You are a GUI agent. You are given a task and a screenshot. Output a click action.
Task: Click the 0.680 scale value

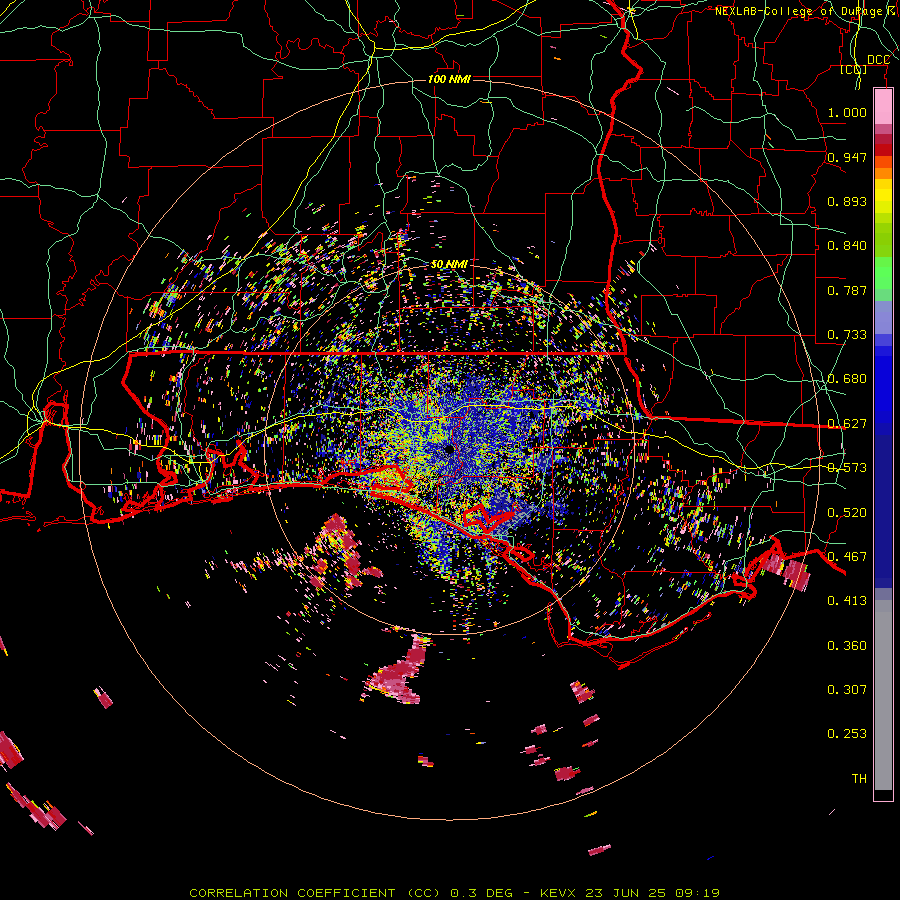[x=847, y=379]
